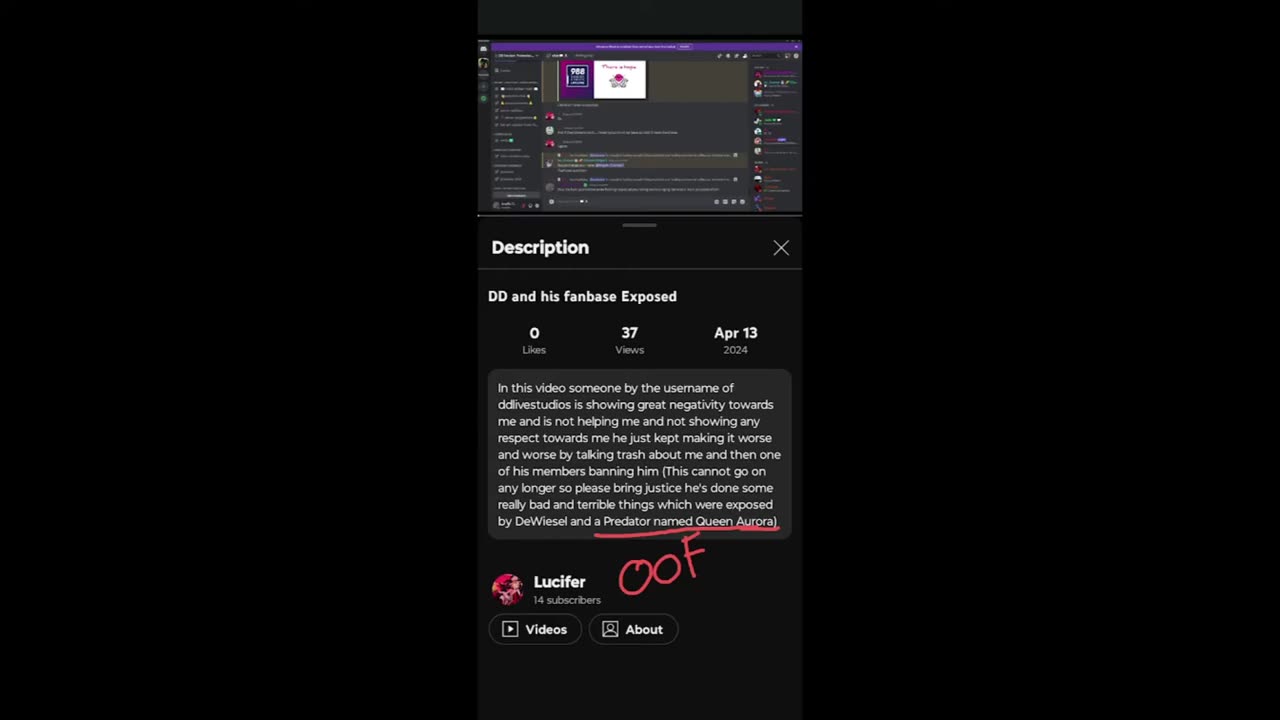Click Lucifer's channel avatar
The height and width of the screenshot is (720, 1280).
(x=507, y=589)
